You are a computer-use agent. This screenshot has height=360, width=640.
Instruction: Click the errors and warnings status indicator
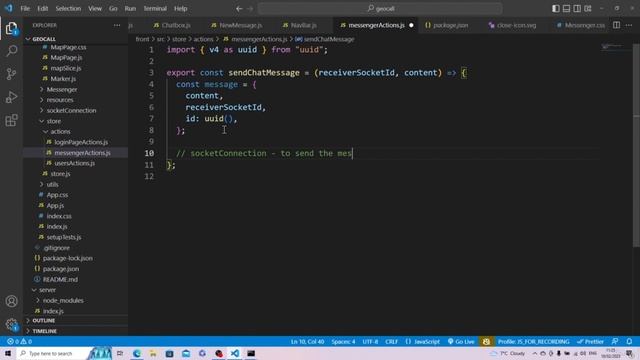point(19,342)
